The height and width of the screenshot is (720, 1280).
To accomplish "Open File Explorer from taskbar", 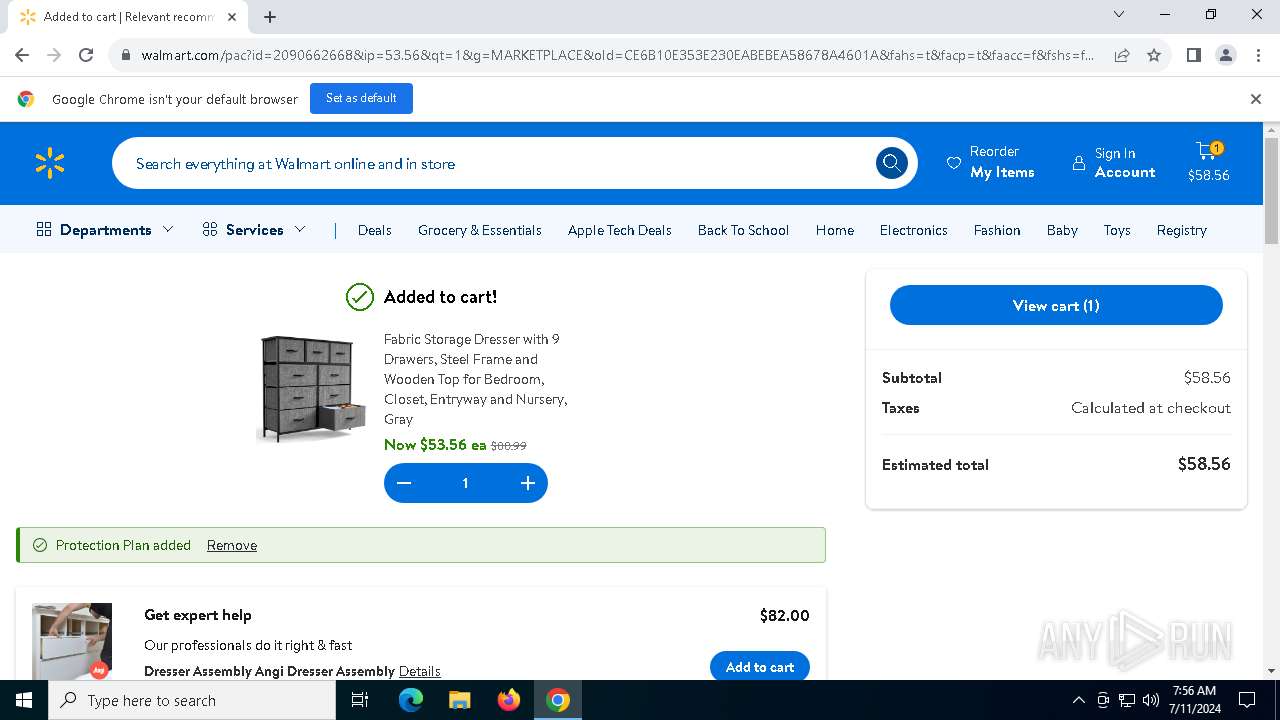I will point(459,700).
